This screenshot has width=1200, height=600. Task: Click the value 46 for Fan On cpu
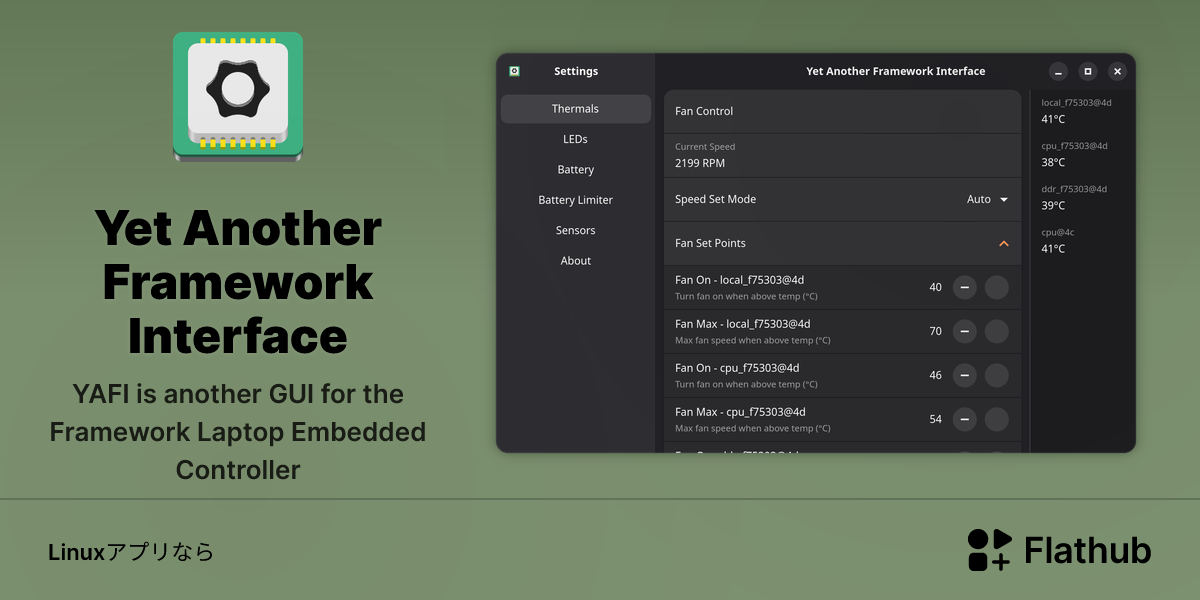click(x=936, y=376)
